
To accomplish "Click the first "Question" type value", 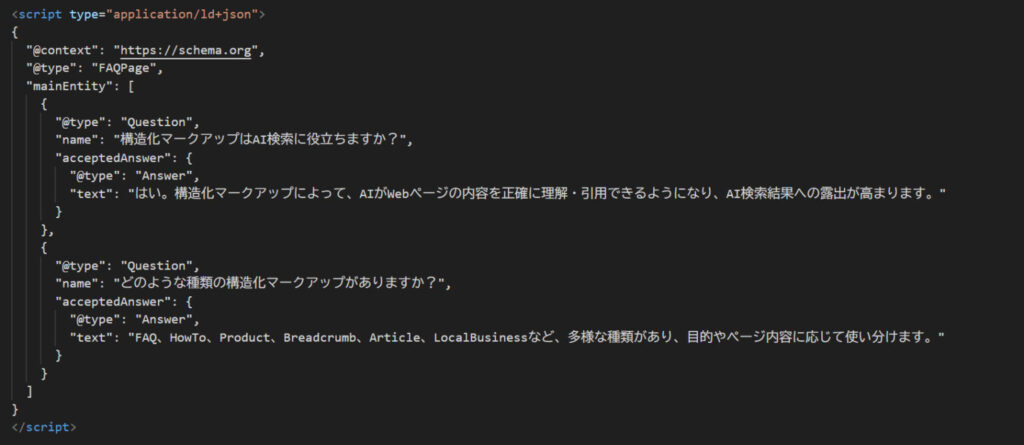I will point(159,122).
